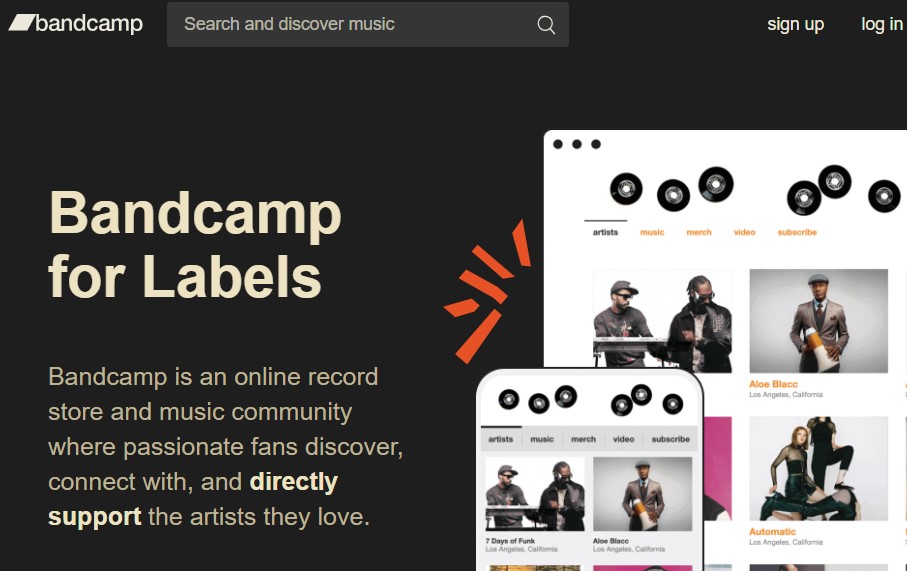
Task: Click the first vinyl record on phone mockup
Action: [x=509, y=399]
